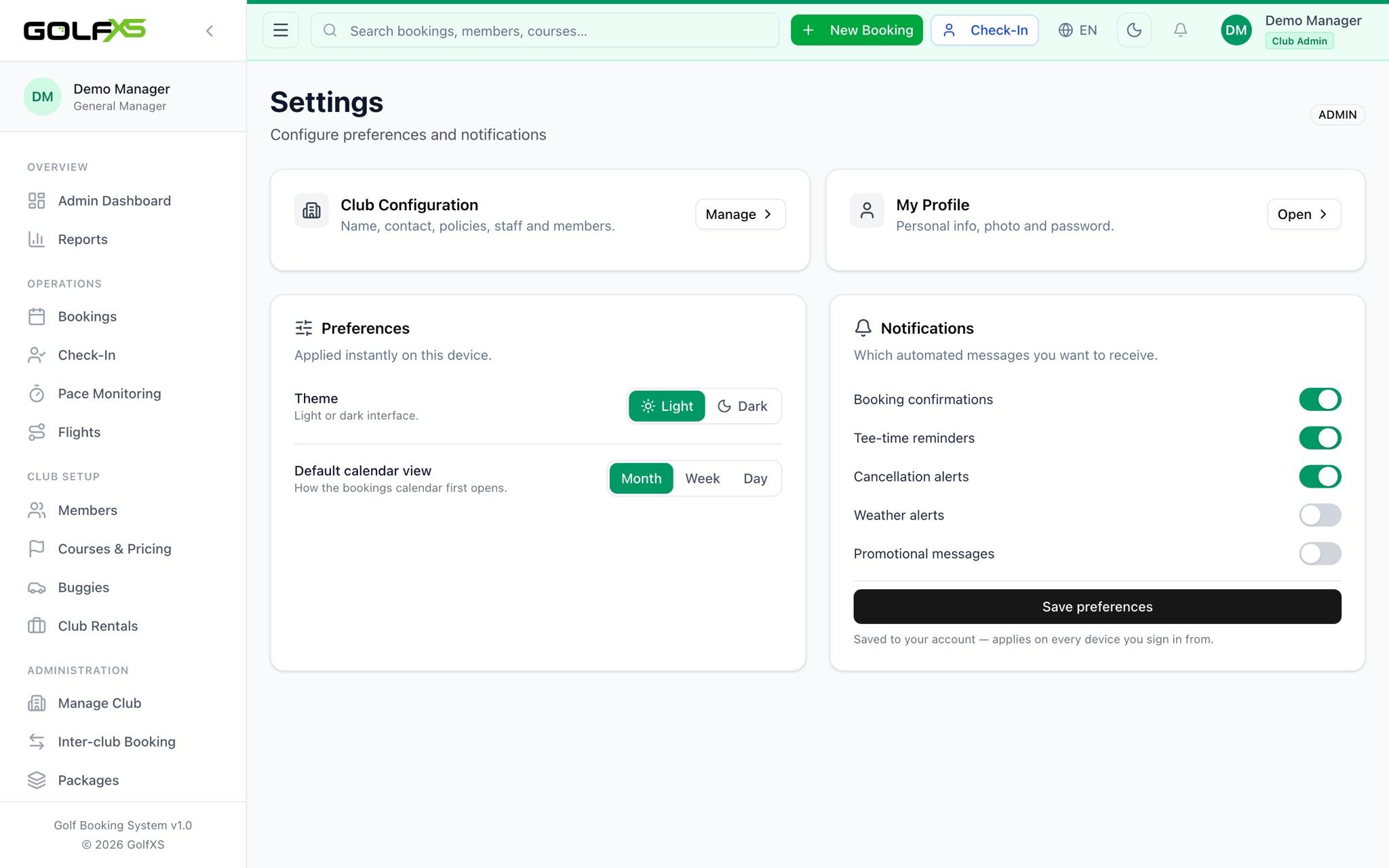Click the hamburger menu icon
1389x868 pixels.
(x=281, y=31)
